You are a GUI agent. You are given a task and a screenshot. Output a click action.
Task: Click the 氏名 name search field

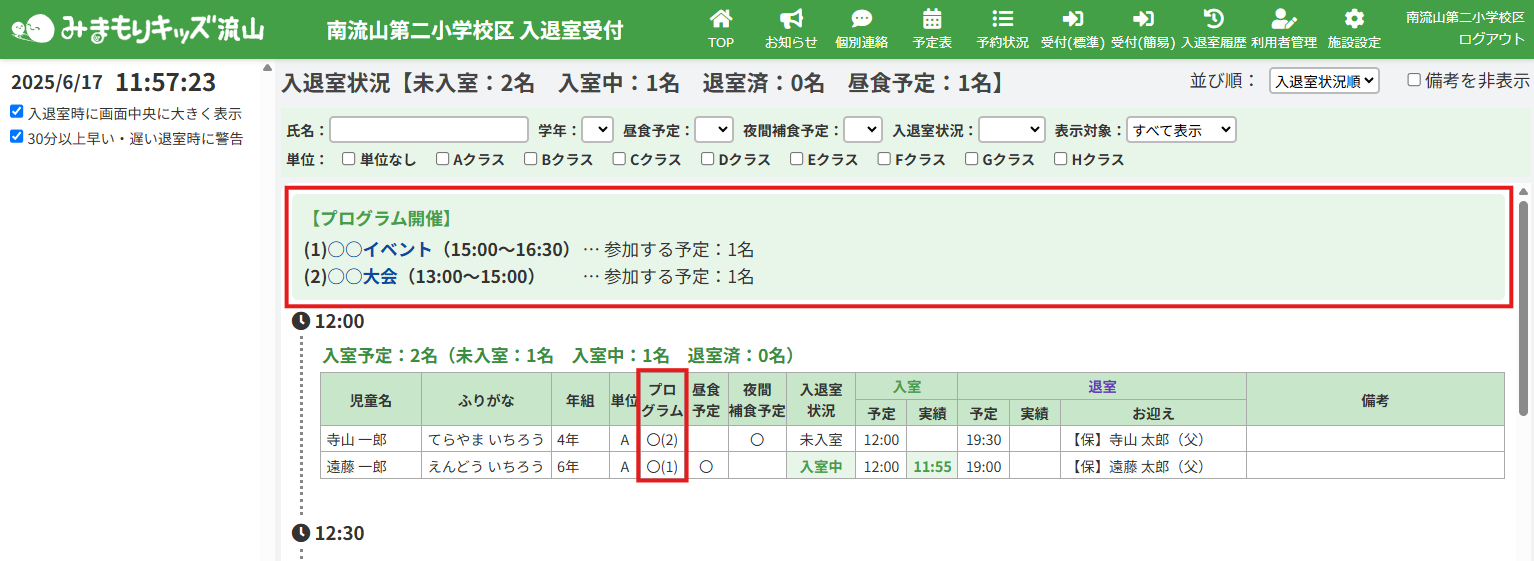click(429, 130)
